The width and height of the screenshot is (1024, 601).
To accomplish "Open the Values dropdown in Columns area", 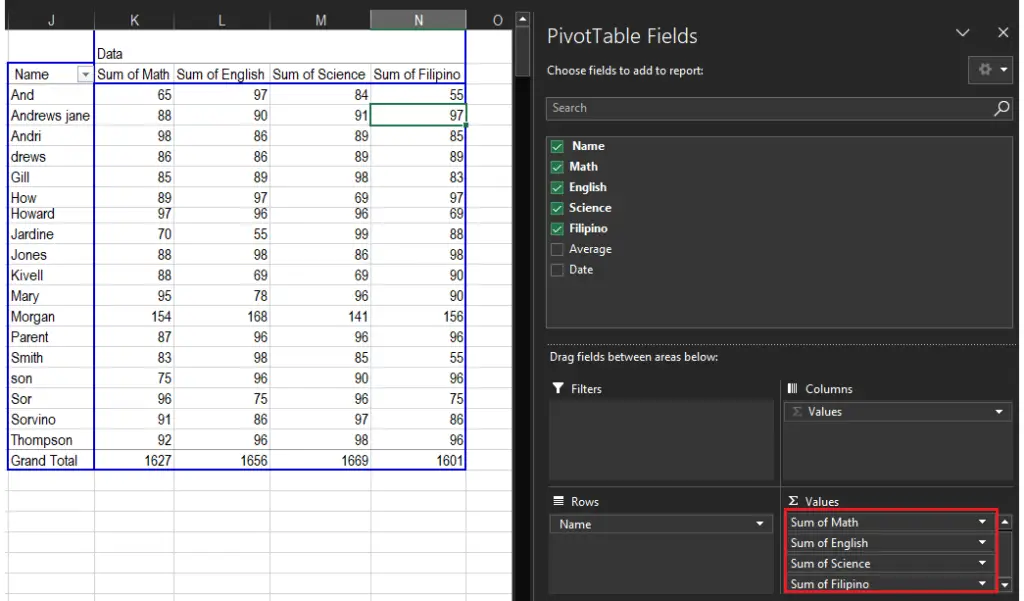I will point(998,412).
